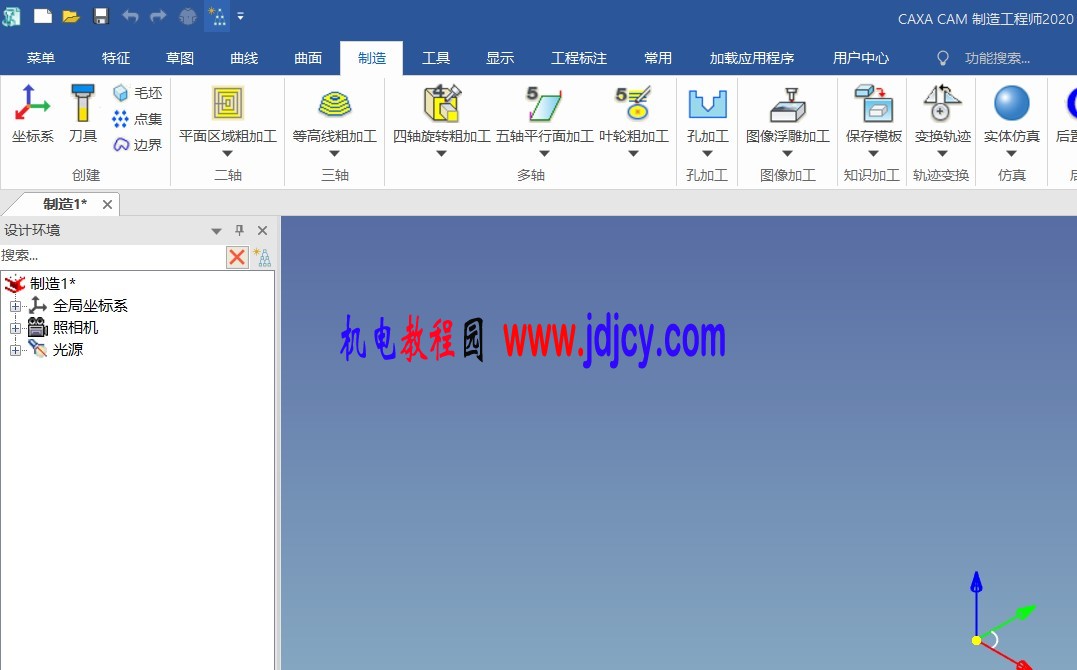Close the 设计环境 panel
This screenshot has width=1077, height=670.
point(262,230)
